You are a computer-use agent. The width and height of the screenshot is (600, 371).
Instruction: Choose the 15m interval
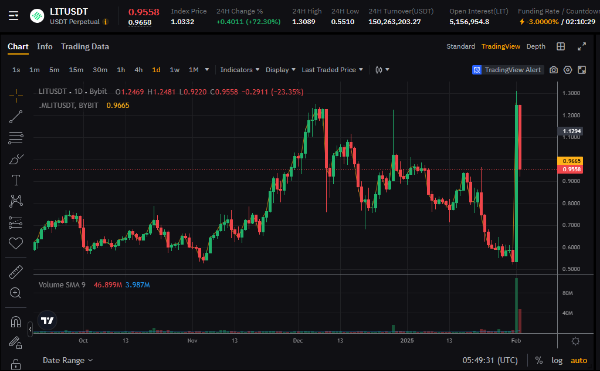76,70
